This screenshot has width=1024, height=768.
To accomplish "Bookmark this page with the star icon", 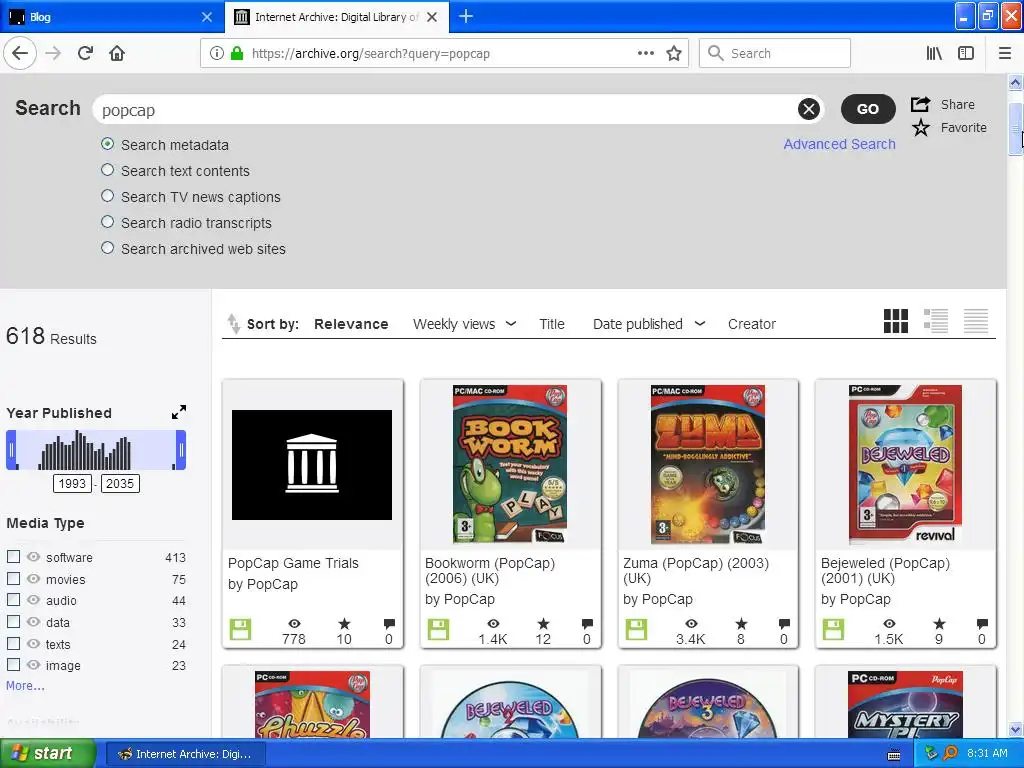I will click(674, 54).
